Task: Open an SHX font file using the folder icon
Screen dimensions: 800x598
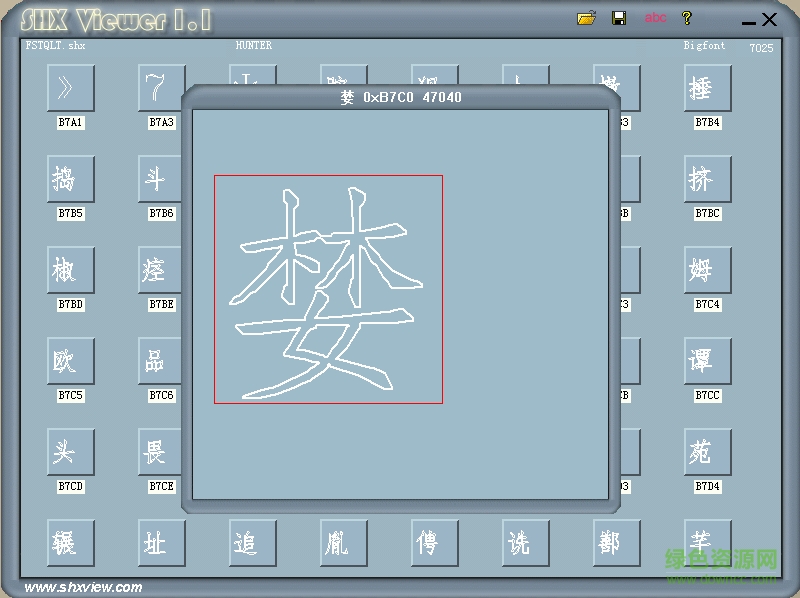Action: (x=588, y=17)
